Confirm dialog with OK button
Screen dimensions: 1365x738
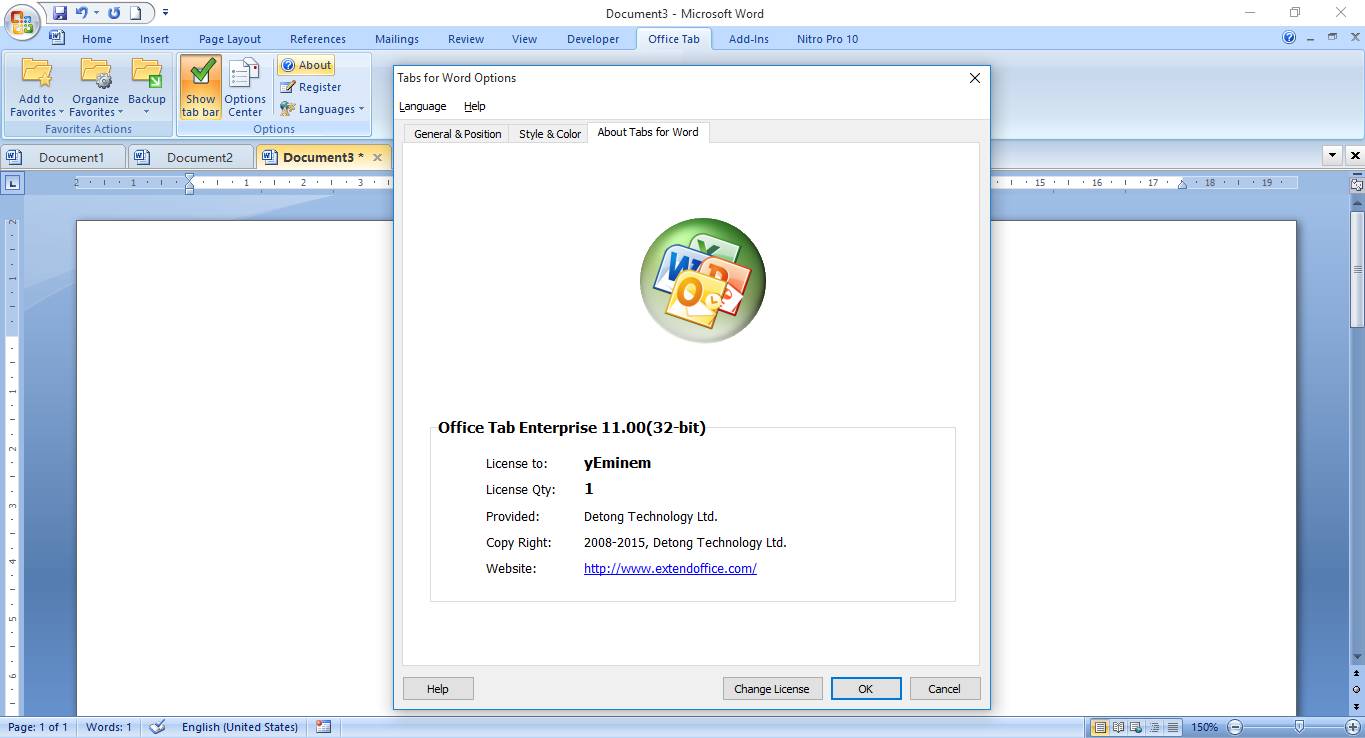tap(866, 688)
